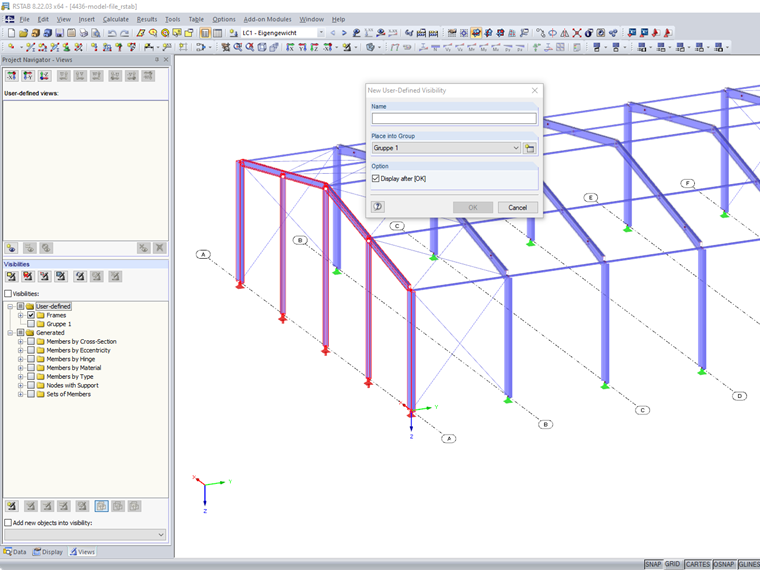Toggle the Table display icon
The height and width of the screenshot is (570, 760).
218,33
